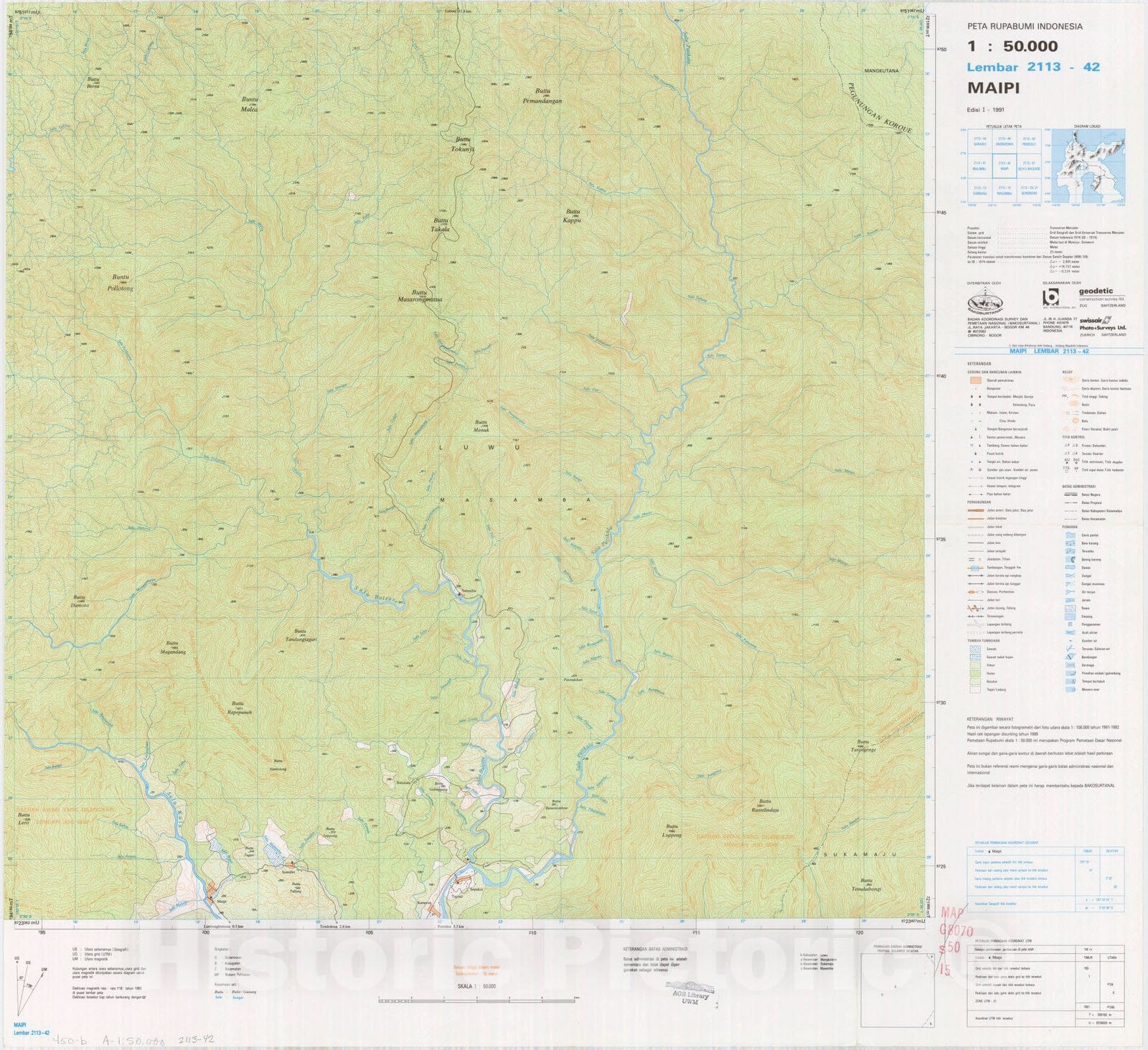1148x1050 pixels.
Task: Switch to the highlighted 2113-42 Maipi cell
Action: click(x=1004, y=165)
